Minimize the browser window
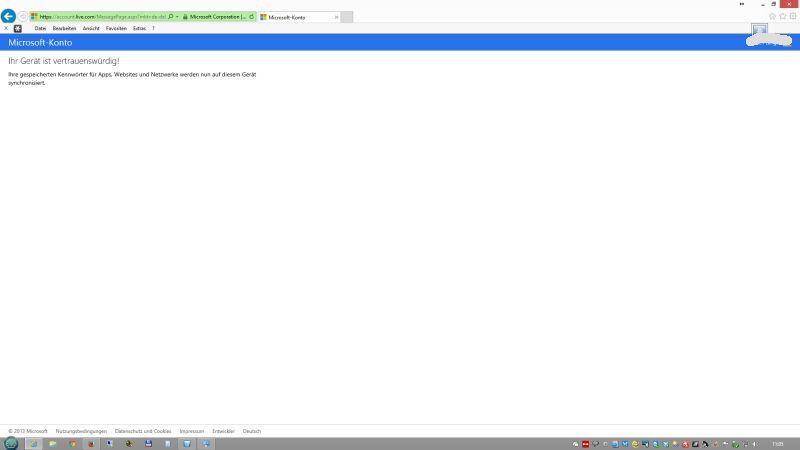Image resolution: width=800 pixels, height=450 pixels. point(763,5)
